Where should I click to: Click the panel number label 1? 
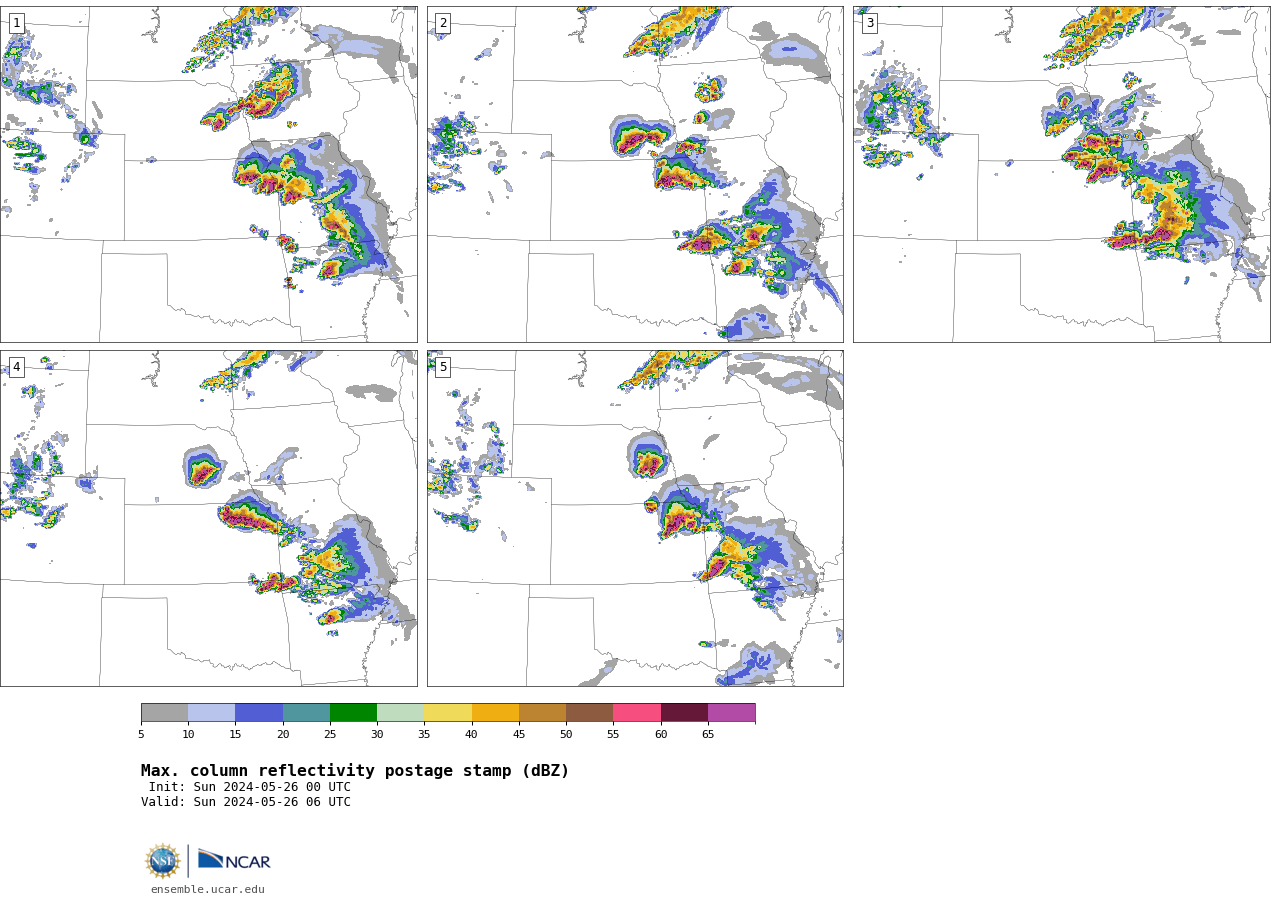16,23
